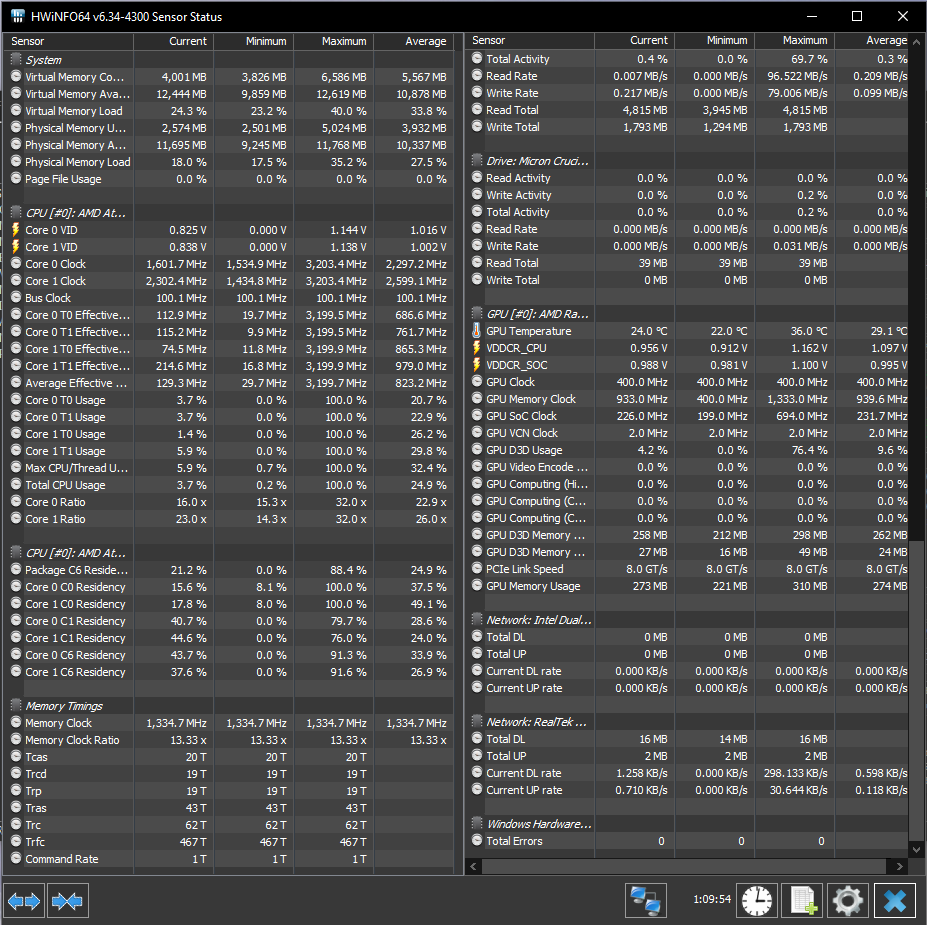Select the Max CPU/Thread Usage row
The image size is (927, 925).
(228, 468)
